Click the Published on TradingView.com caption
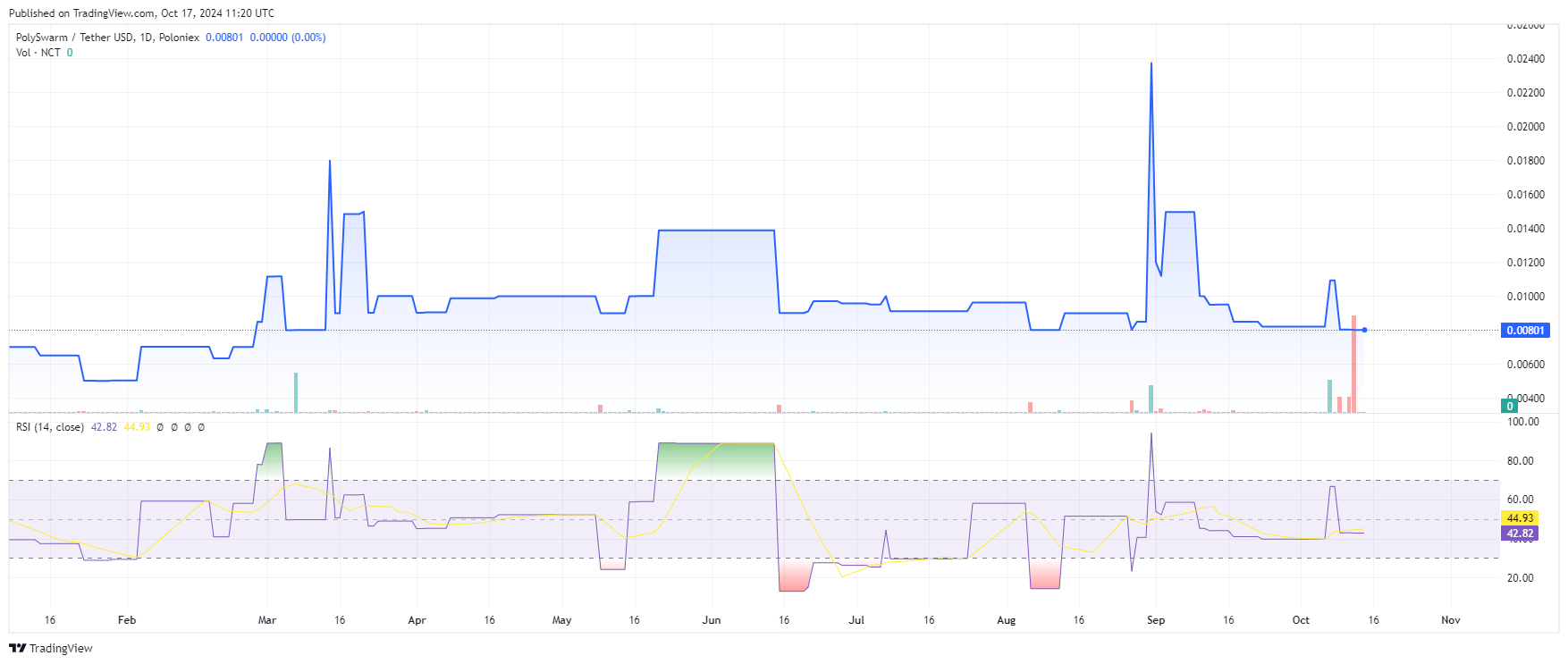 (x=141, y=13)
